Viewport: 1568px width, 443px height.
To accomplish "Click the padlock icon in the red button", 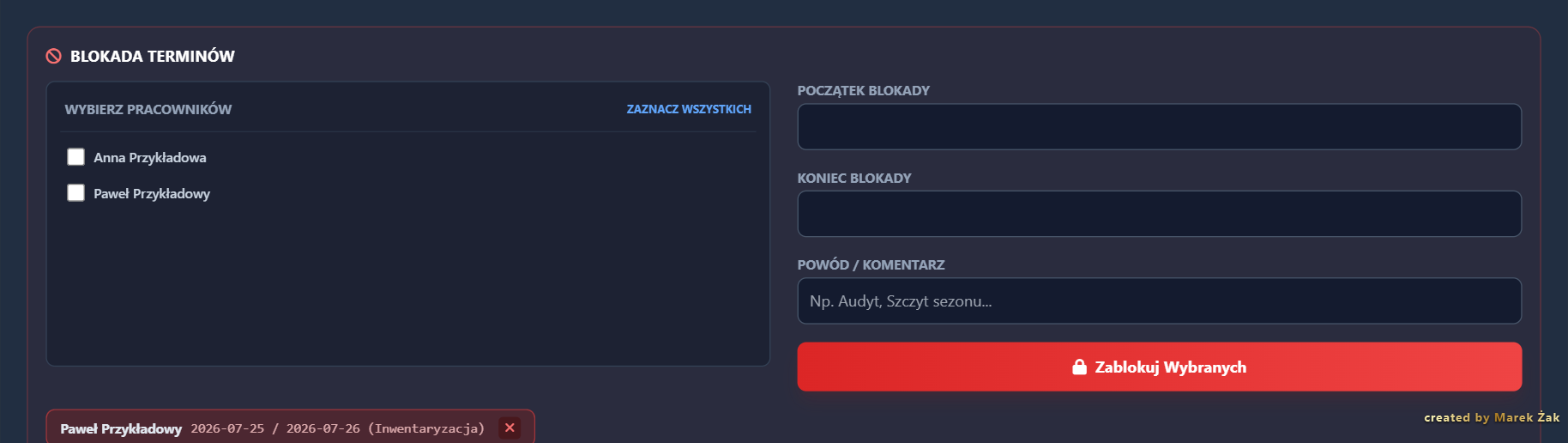I will coord(1079,367).
